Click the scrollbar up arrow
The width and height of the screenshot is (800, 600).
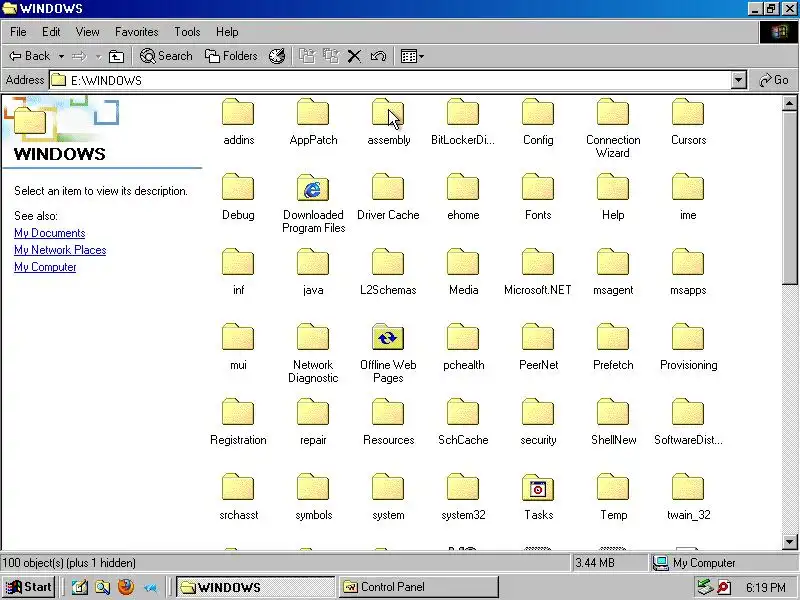tap(789, 104)
